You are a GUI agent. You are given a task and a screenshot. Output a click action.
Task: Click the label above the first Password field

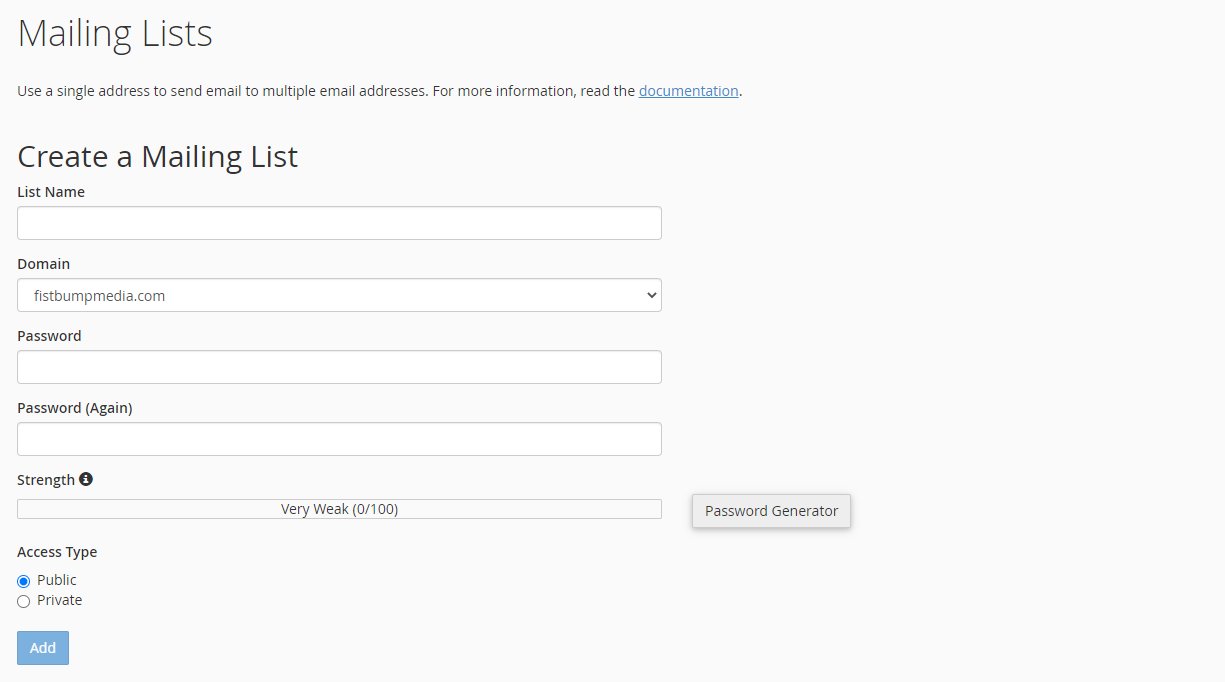point(49,336)
